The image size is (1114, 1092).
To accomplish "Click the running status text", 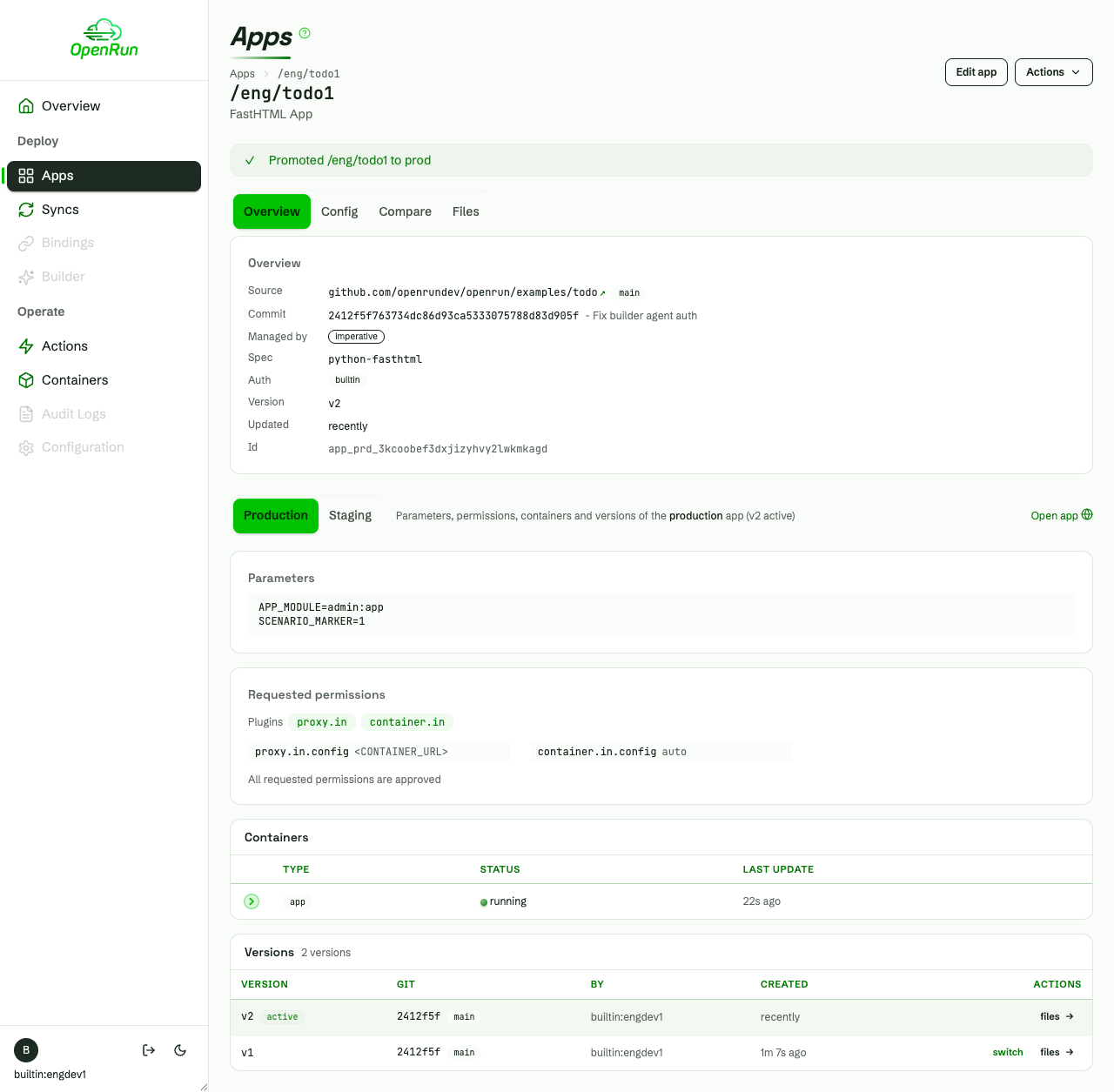I will pyautogui.click(x=508, y=901).
